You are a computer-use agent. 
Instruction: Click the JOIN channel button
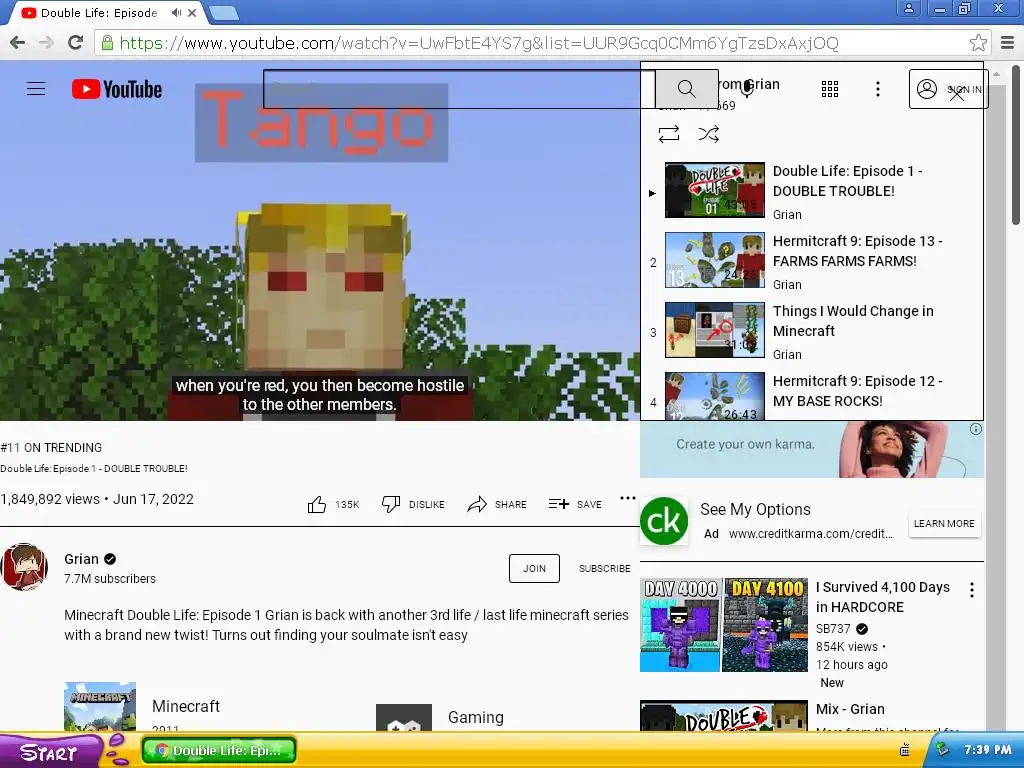534,568
